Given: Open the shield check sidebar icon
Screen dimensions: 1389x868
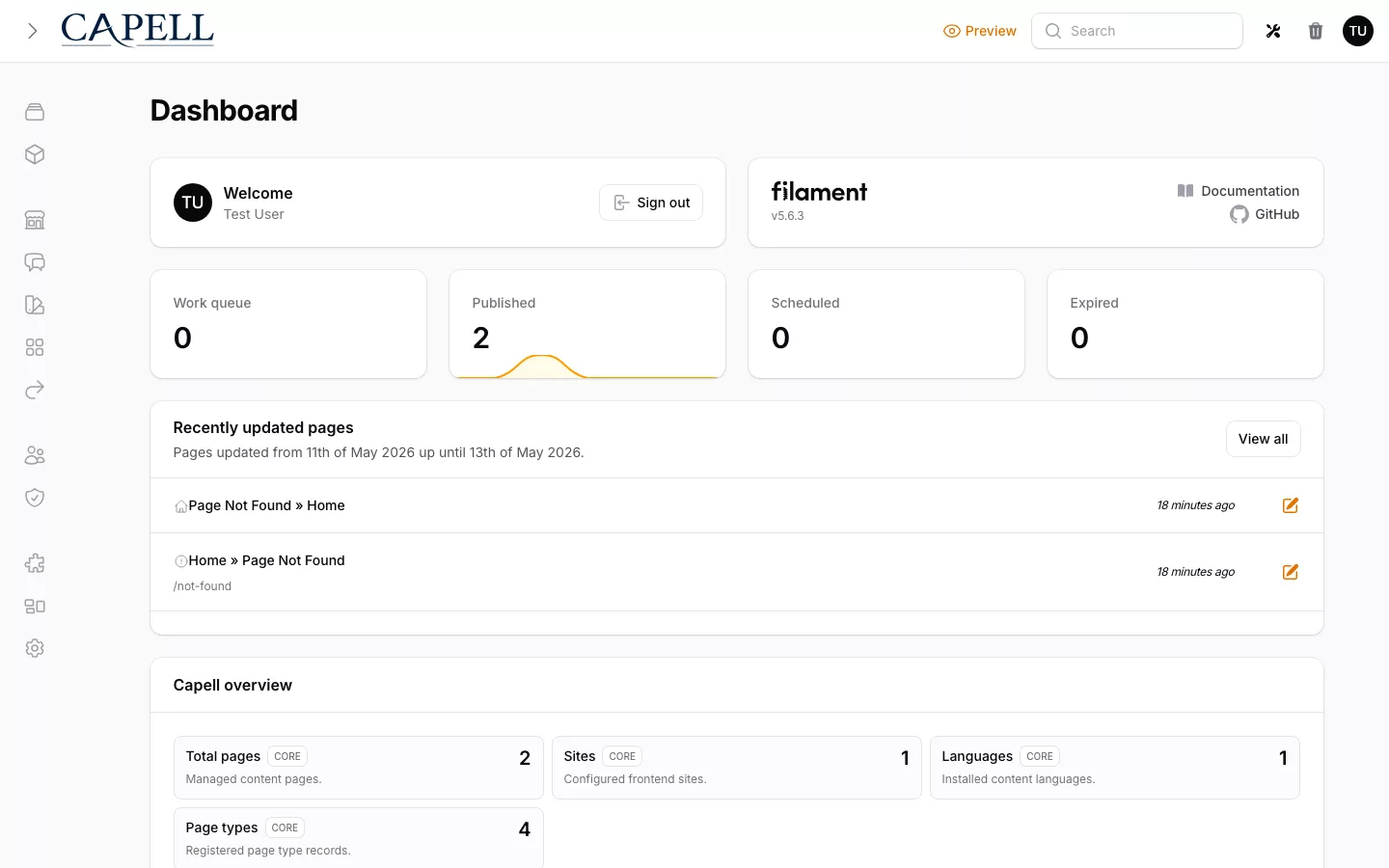Looking at the screenshot, I should point(35,498).
